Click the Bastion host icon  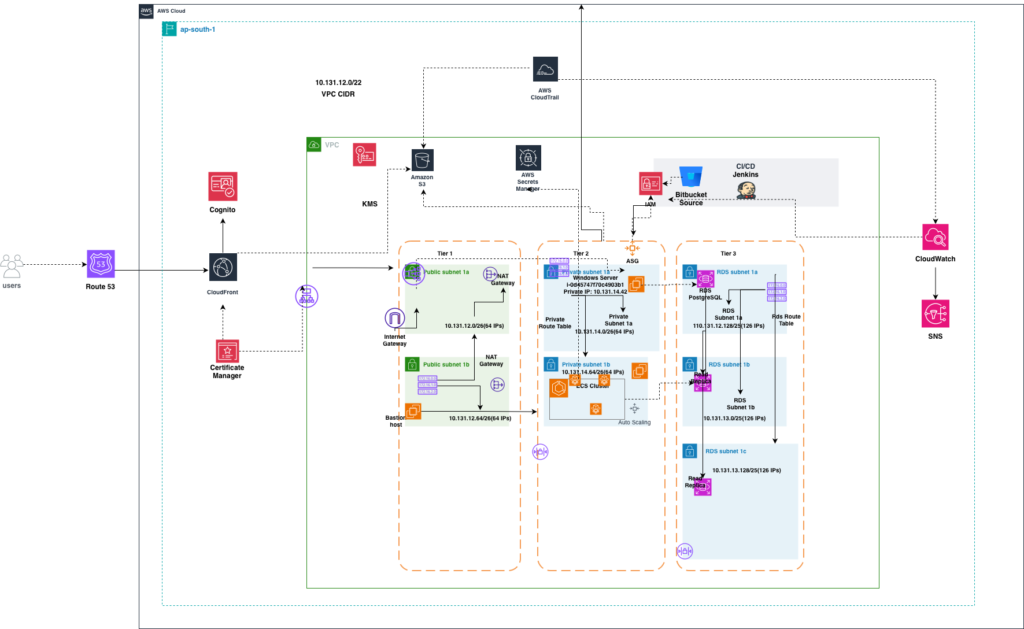pos(413,411)
